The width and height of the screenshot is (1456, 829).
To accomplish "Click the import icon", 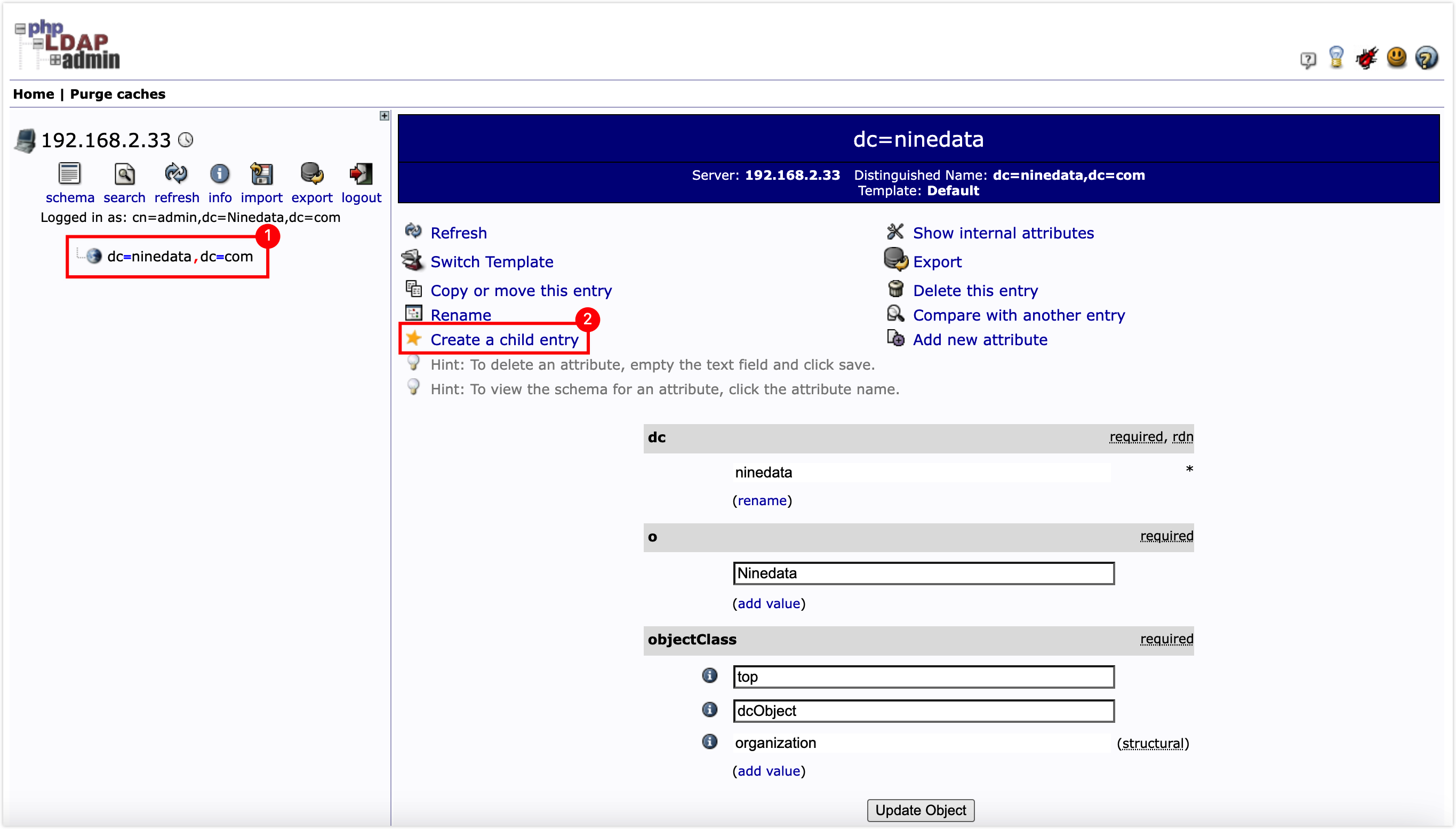I will (261, 174).
